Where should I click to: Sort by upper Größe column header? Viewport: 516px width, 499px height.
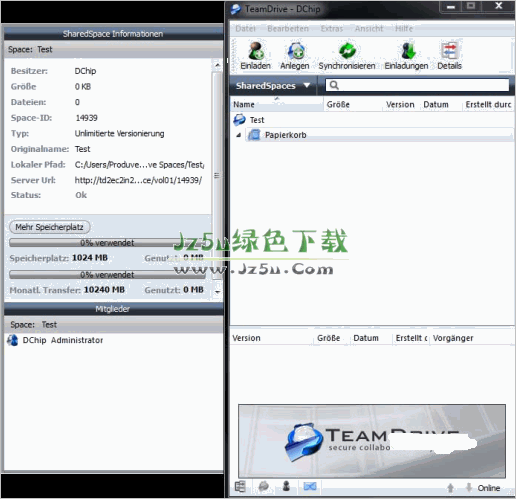click(x=353, y=104)
